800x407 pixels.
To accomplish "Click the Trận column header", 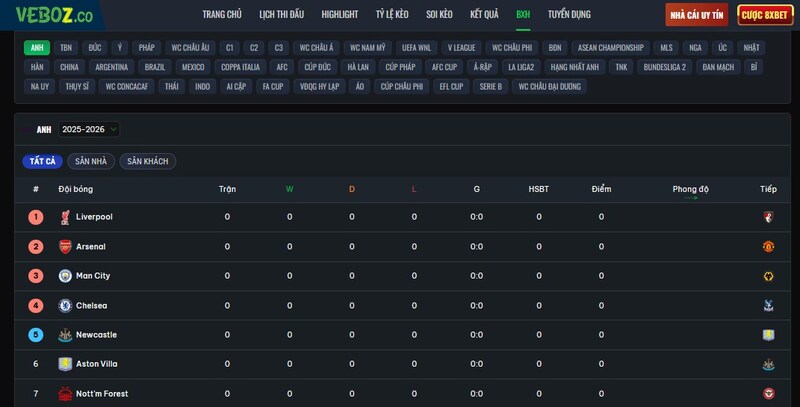I will pos(227,189).
